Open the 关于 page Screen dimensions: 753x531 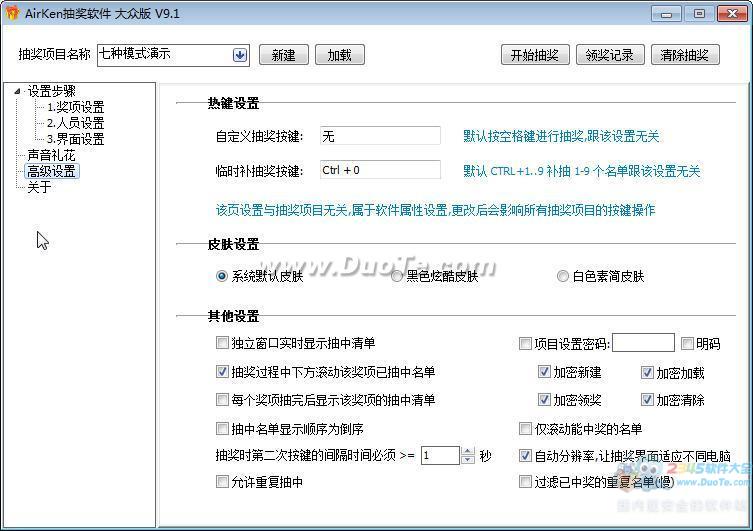(39, 187)
